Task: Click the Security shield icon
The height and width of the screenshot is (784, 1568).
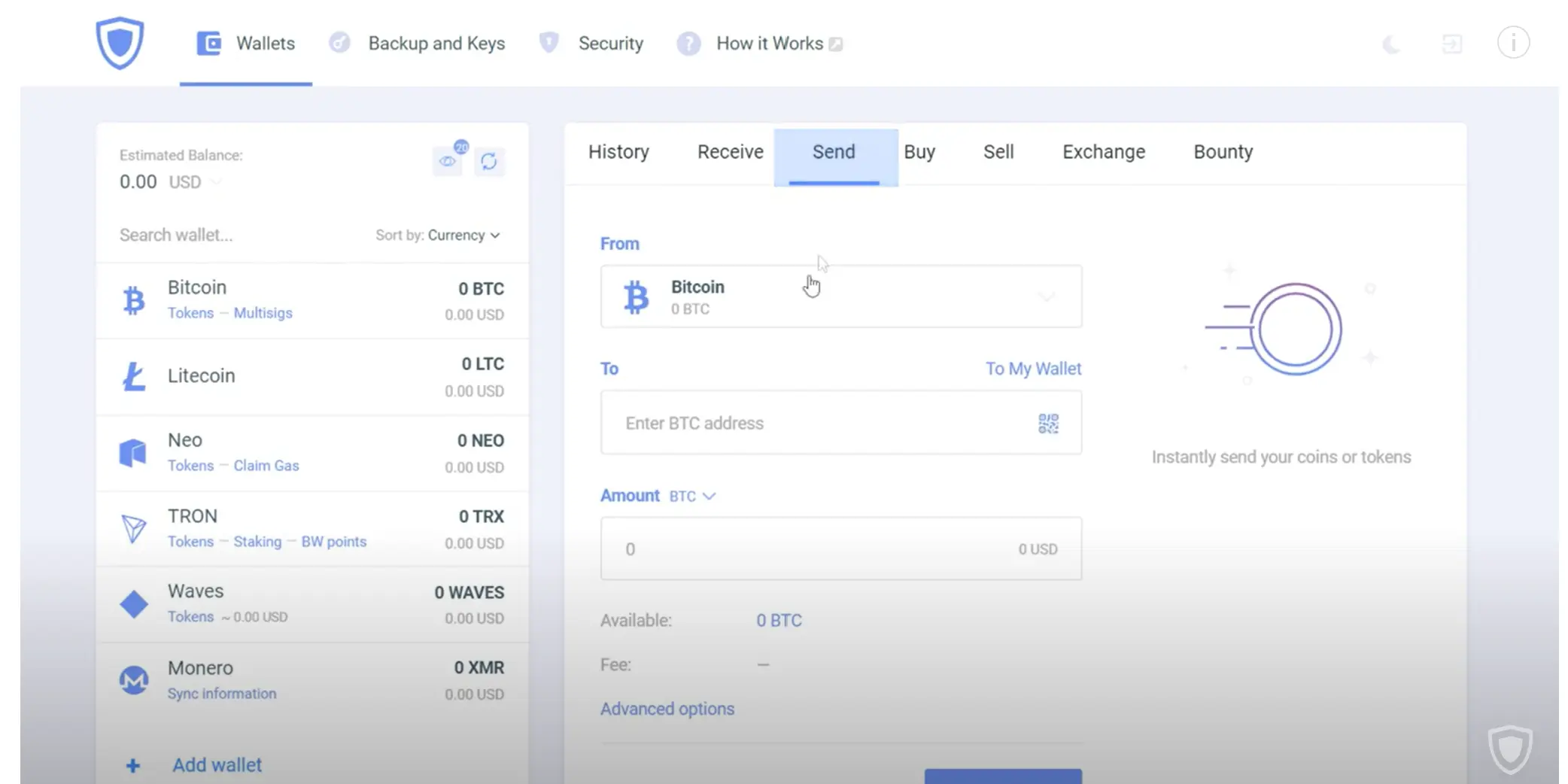Action: [549, 43]
